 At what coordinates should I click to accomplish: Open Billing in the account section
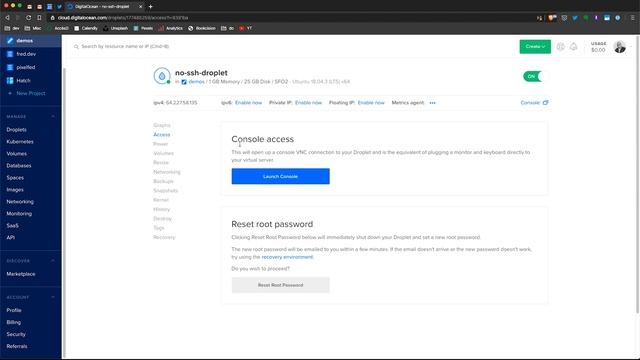tap(13, 322)
